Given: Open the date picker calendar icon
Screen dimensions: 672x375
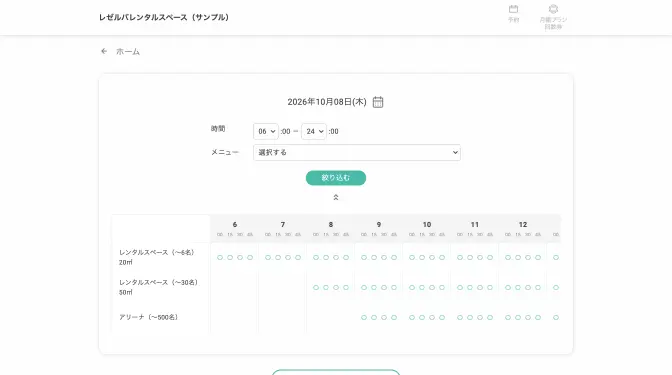Looking at the screenshot, I should pyautogui.click(x=378, y=102).
